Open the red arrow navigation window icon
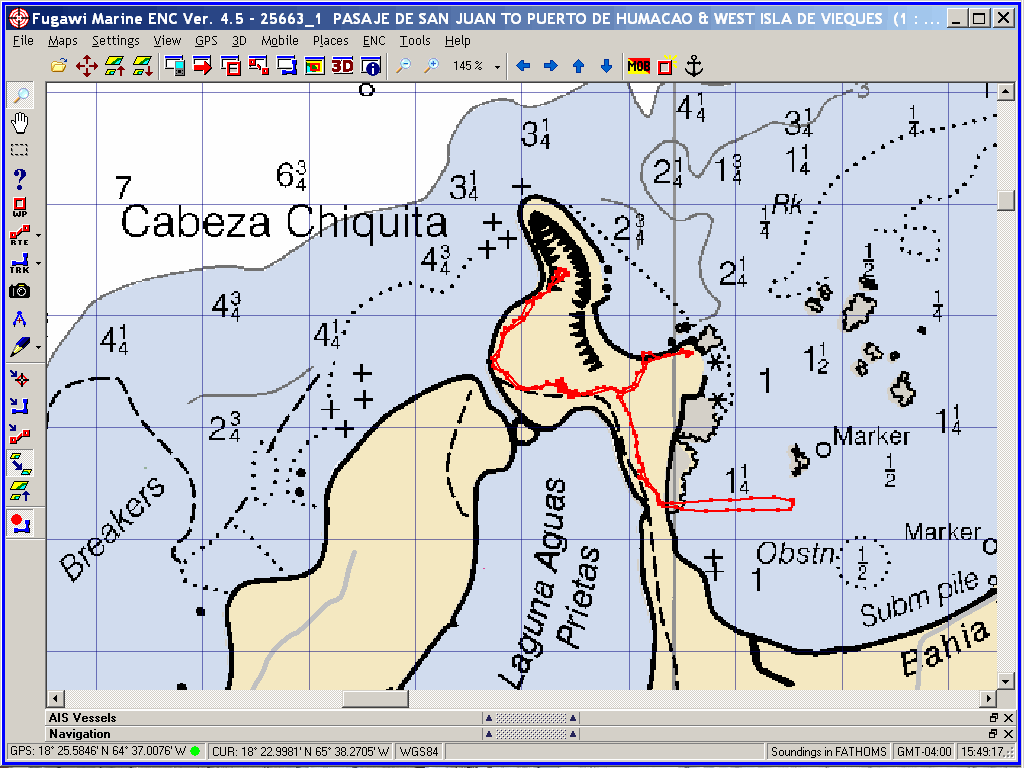 (x=202, y=66)
